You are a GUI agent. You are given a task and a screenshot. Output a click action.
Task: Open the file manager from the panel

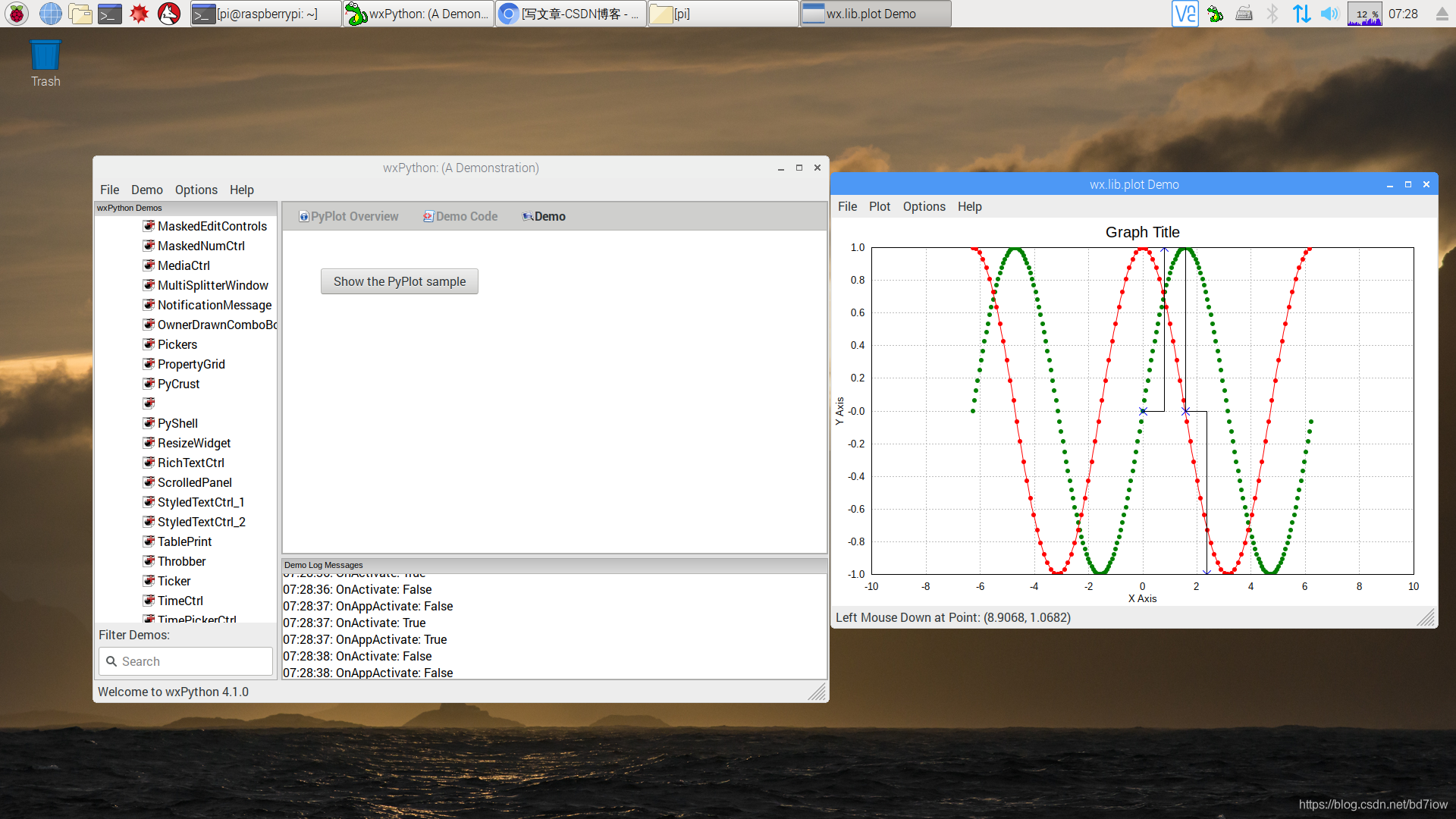(x=80, y=13)
